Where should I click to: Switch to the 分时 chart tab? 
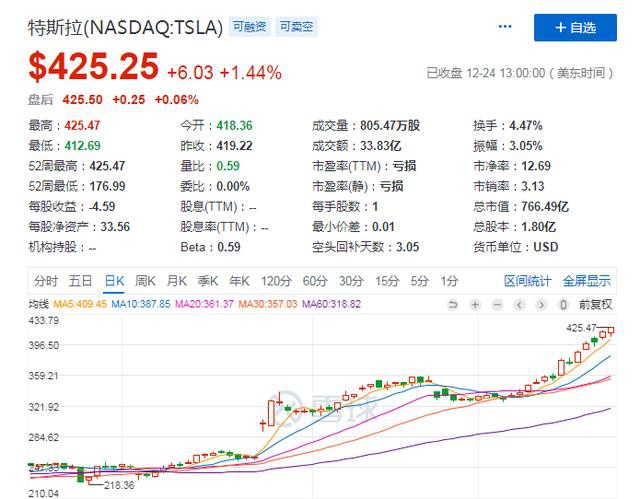46,281
